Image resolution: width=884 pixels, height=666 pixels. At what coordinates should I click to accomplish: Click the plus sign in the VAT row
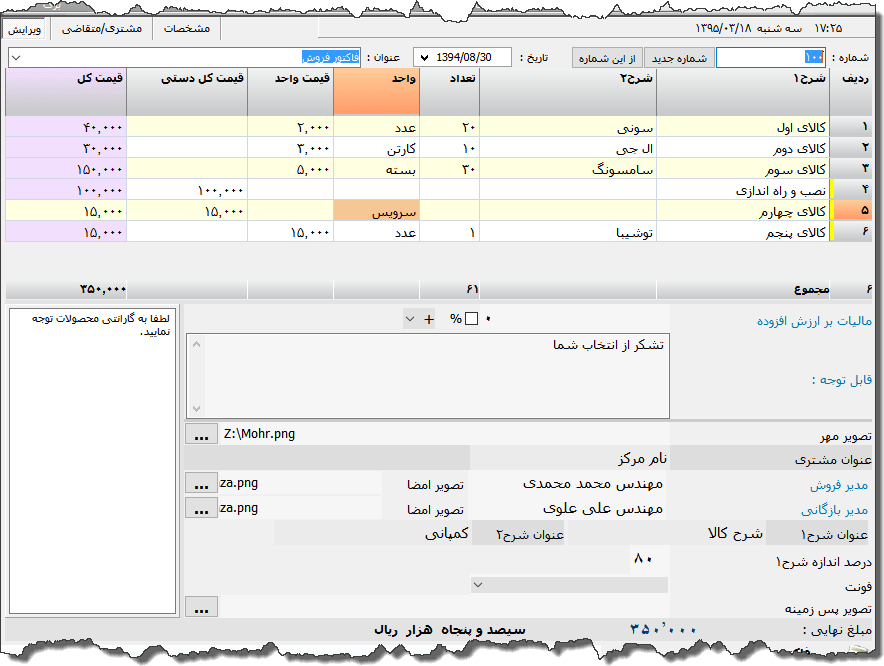tap(430, 319)
